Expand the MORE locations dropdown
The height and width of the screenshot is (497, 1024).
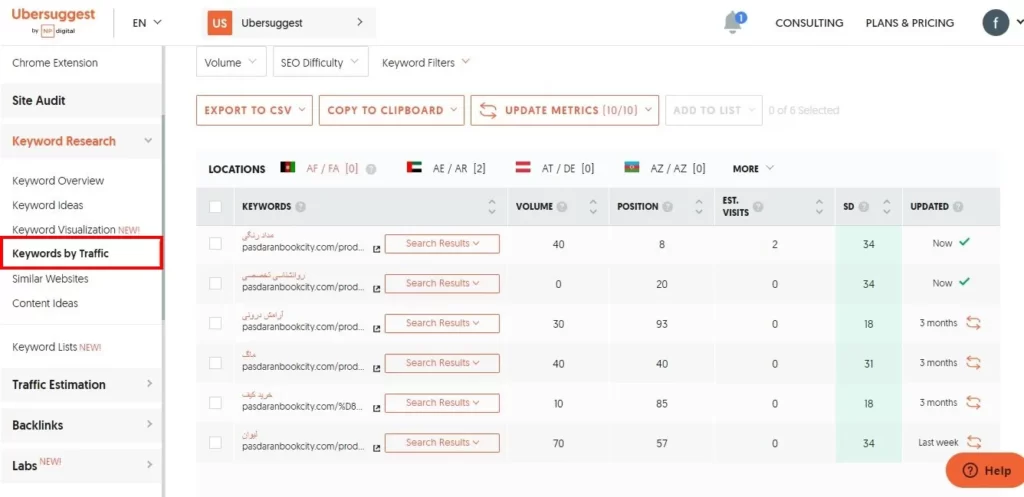(753, 168)
